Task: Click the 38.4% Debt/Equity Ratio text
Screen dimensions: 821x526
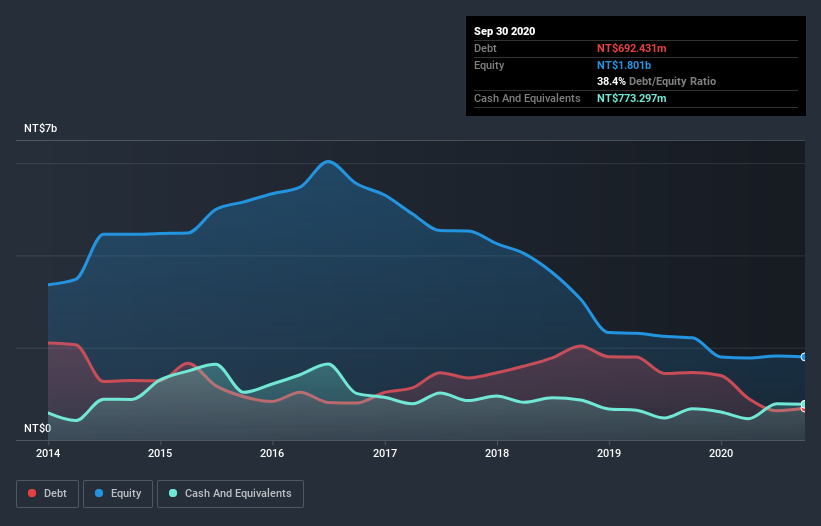Action: [657, 81]
